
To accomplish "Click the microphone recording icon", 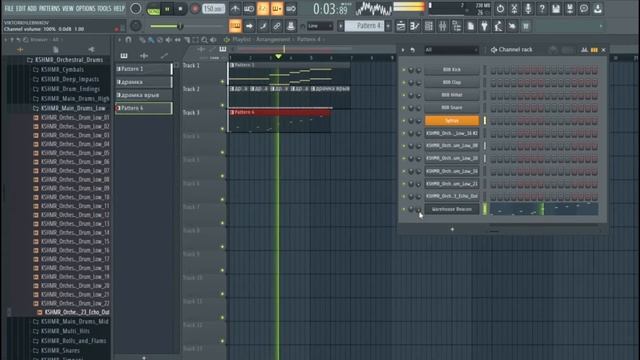I will (x=528, y=9).
